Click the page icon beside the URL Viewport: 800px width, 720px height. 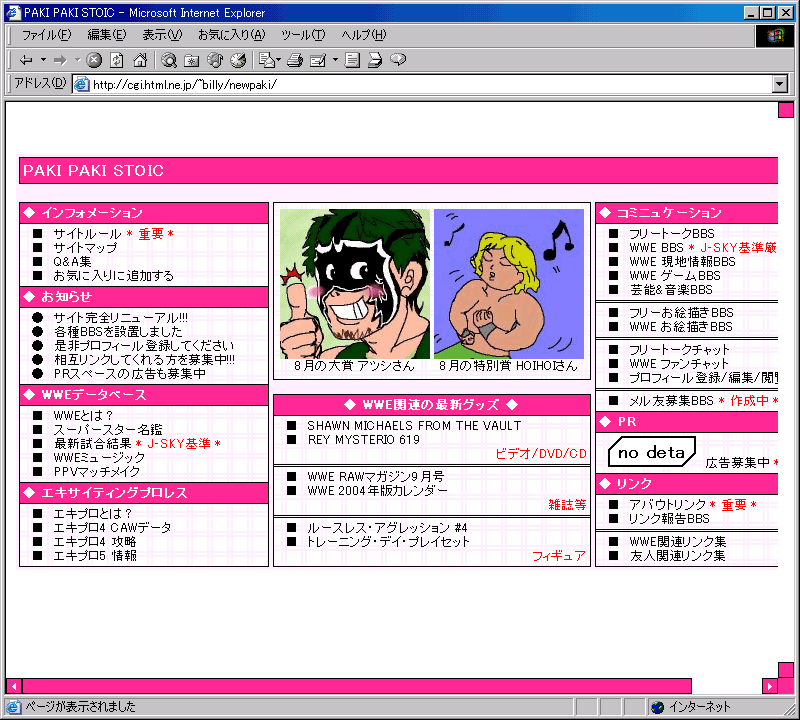point(82,84)
